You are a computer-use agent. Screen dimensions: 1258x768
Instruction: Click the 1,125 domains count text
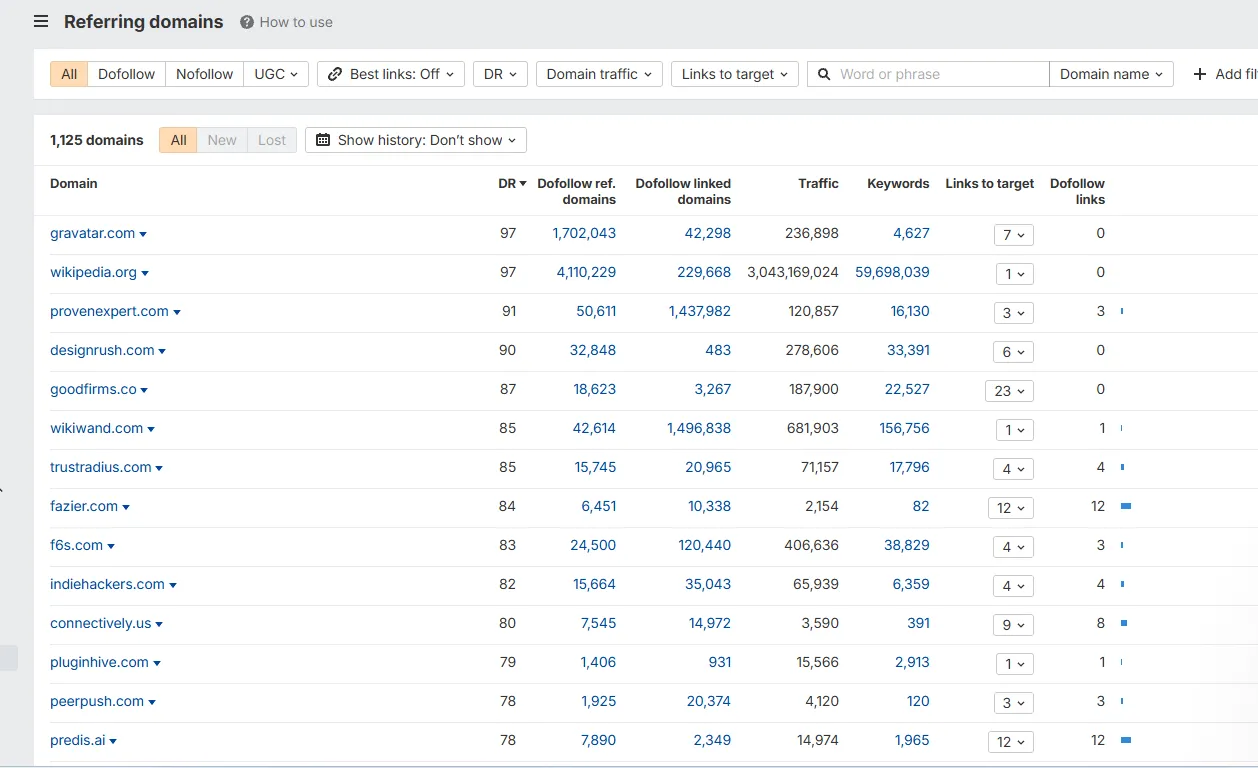(97, 140)
